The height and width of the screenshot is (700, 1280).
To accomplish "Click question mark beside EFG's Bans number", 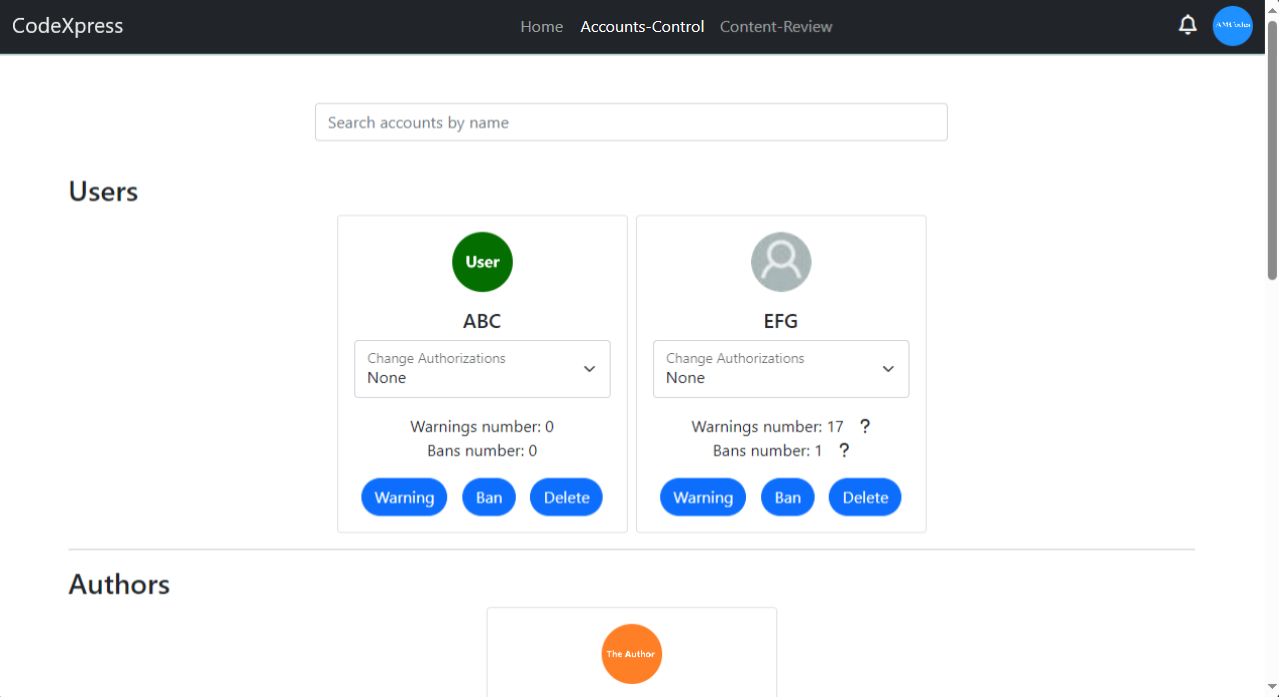I will 844,451.
